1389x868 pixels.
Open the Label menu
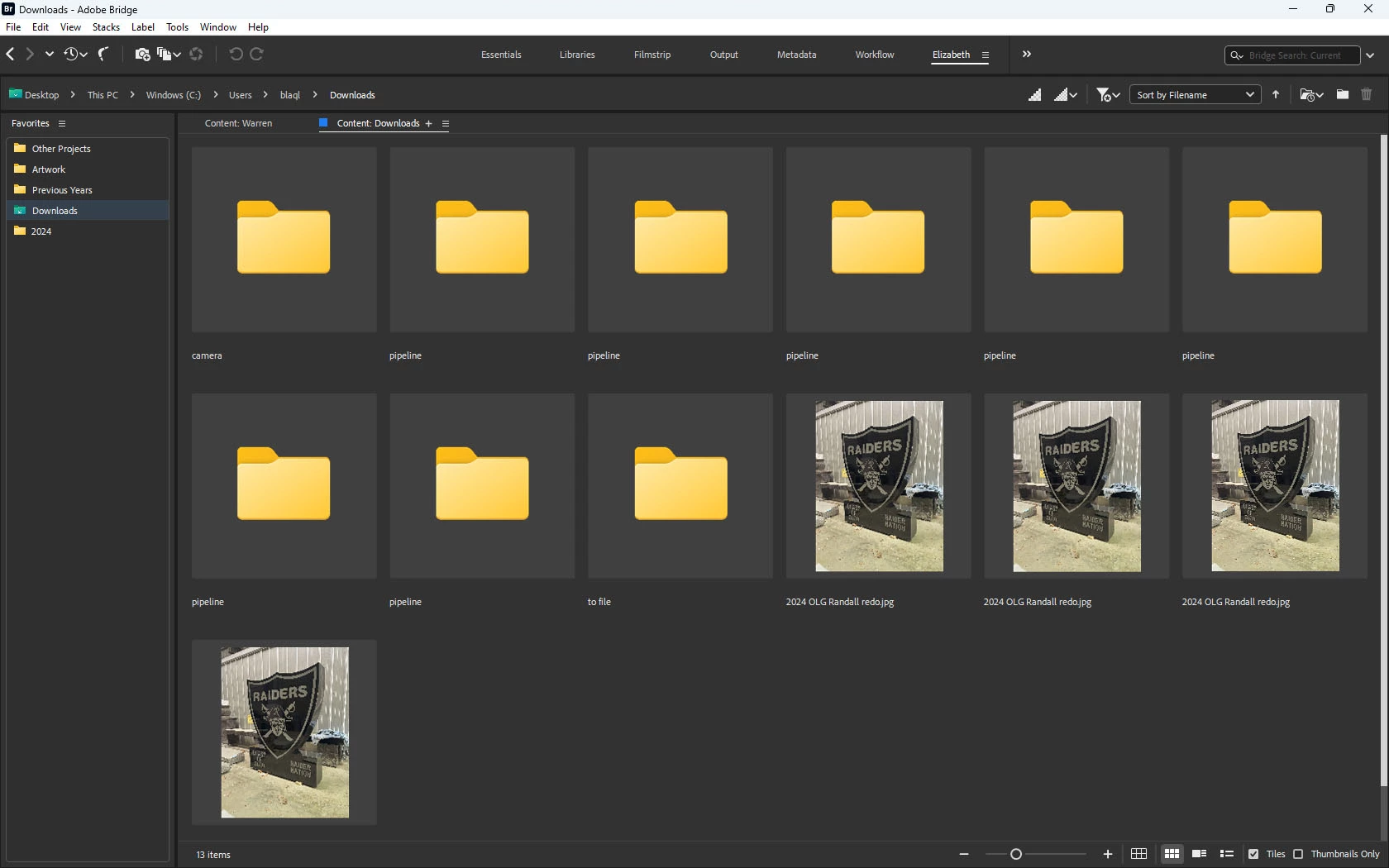(143, 27)
